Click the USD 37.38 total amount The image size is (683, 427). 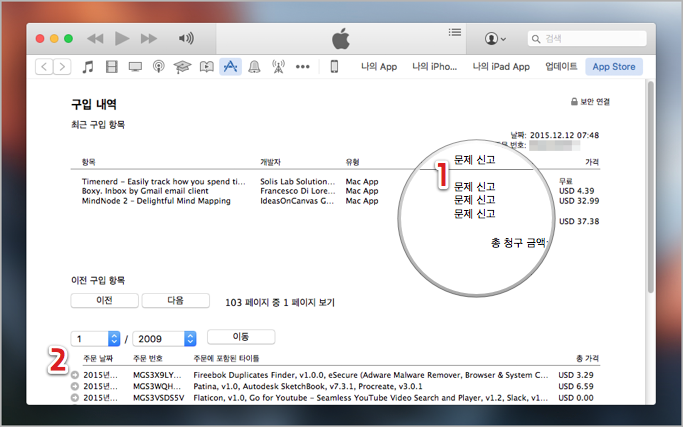click(579, 221)
